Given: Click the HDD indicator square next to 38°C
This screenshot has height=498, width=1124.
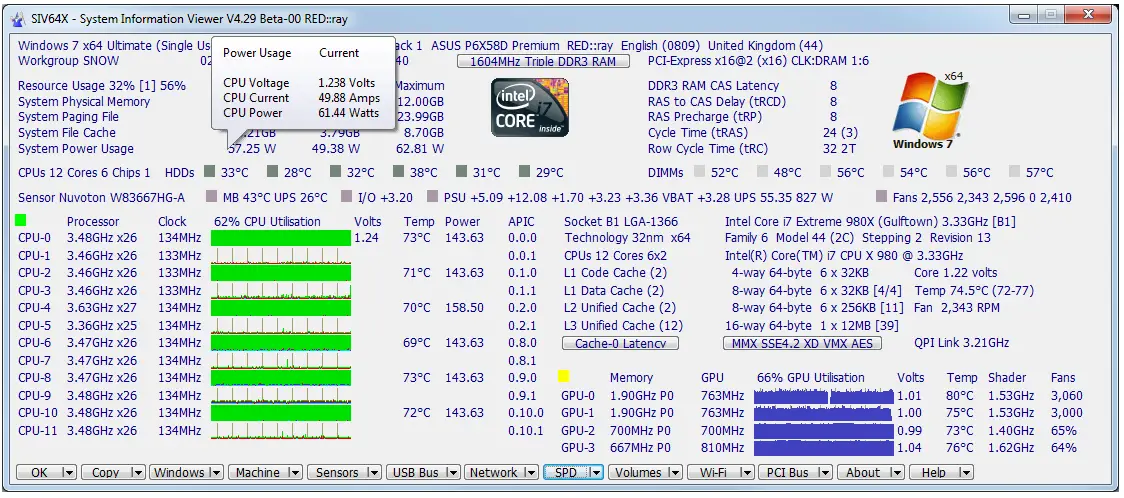Looking at the screenshot, I should 399,171.
